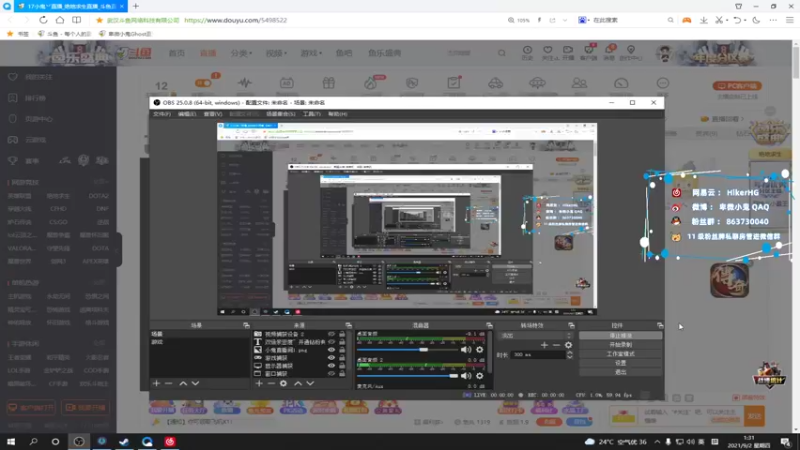Go to Douyu 首页 home link
Viewport: 800px width, 450px height.
177,53
